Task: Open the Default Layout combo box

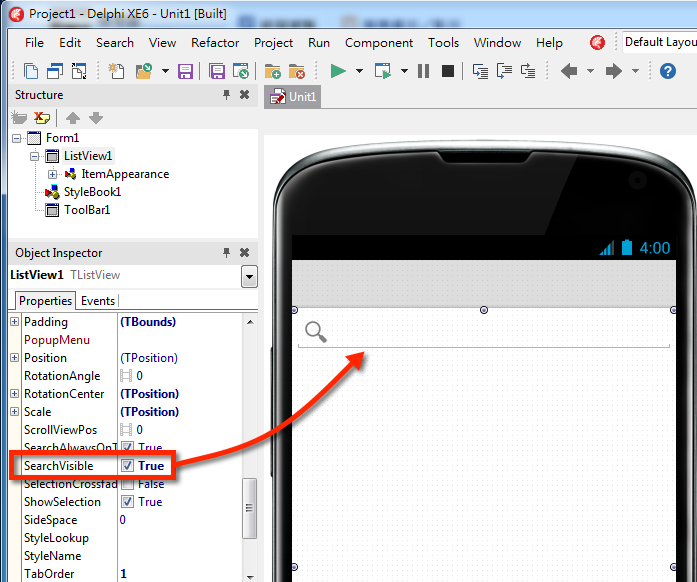Action: (x=660, y=42)
